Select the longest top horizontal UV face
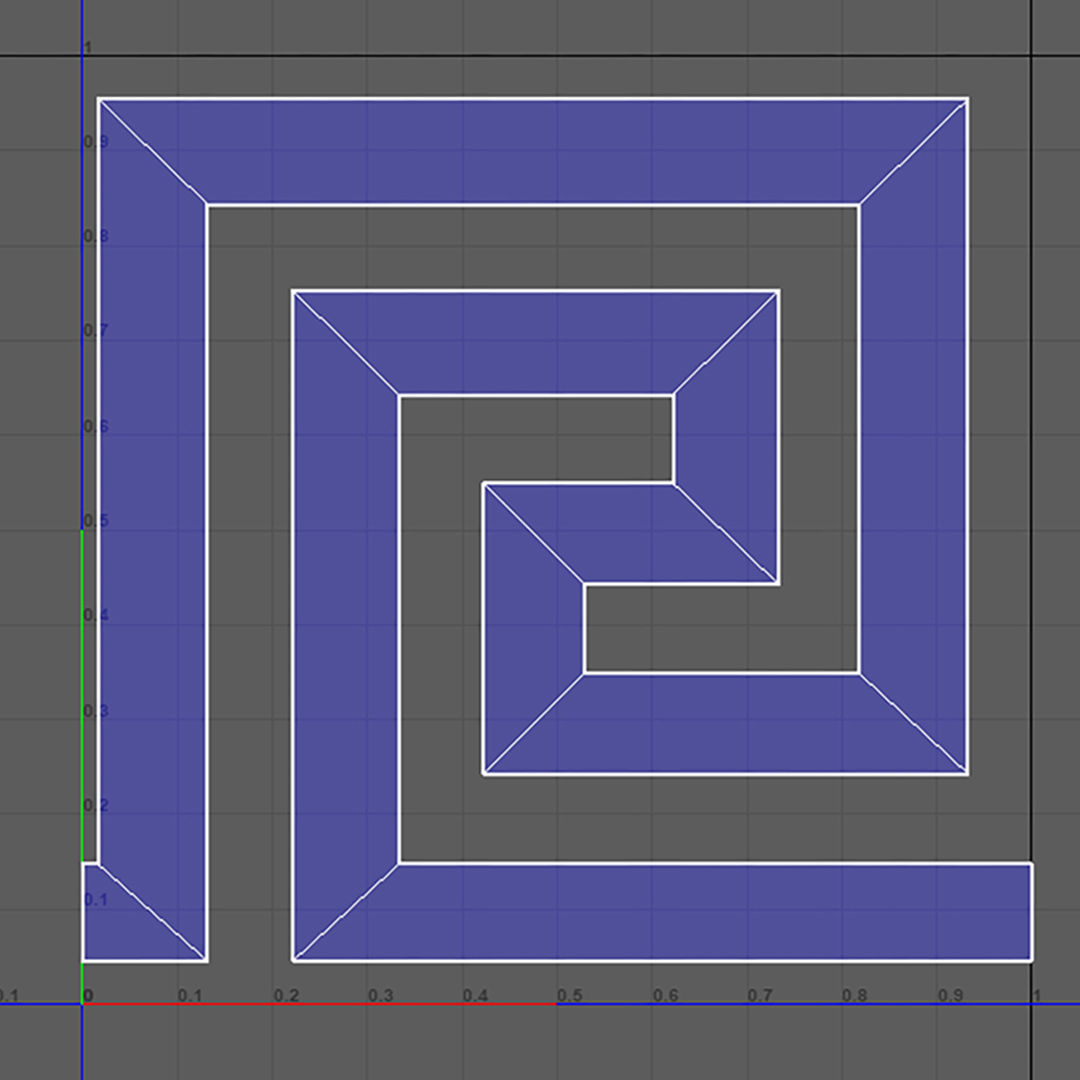Viewport: 1080px width, 1080px height. [534, 152]
